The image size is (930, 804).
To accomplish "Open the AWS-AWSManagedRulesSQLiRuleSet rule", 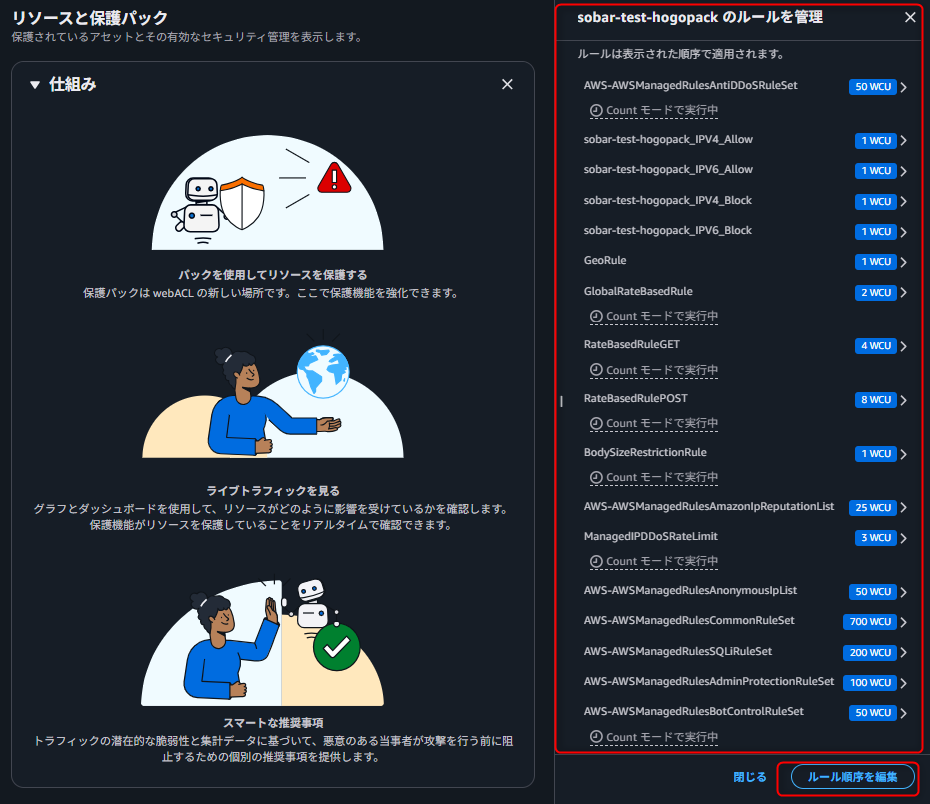I will (x=677, y=652).
